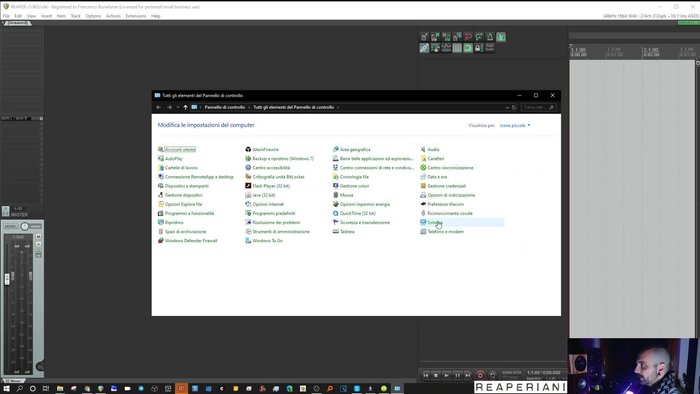
Task: Click the Flash Player (32 bit) icon
Action: pyautogui.click(x=248, y=186)
